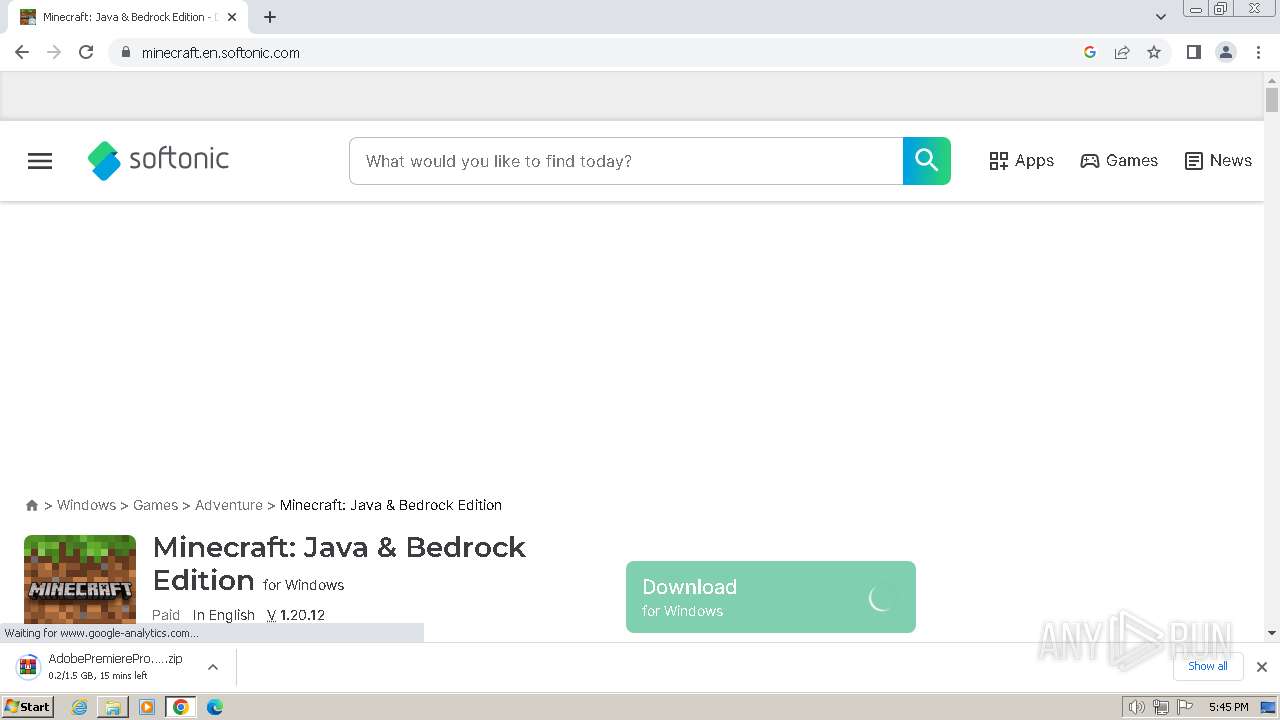Click the address bar URL
This screenshot has width=1280, height=720.
coord(221,53)
